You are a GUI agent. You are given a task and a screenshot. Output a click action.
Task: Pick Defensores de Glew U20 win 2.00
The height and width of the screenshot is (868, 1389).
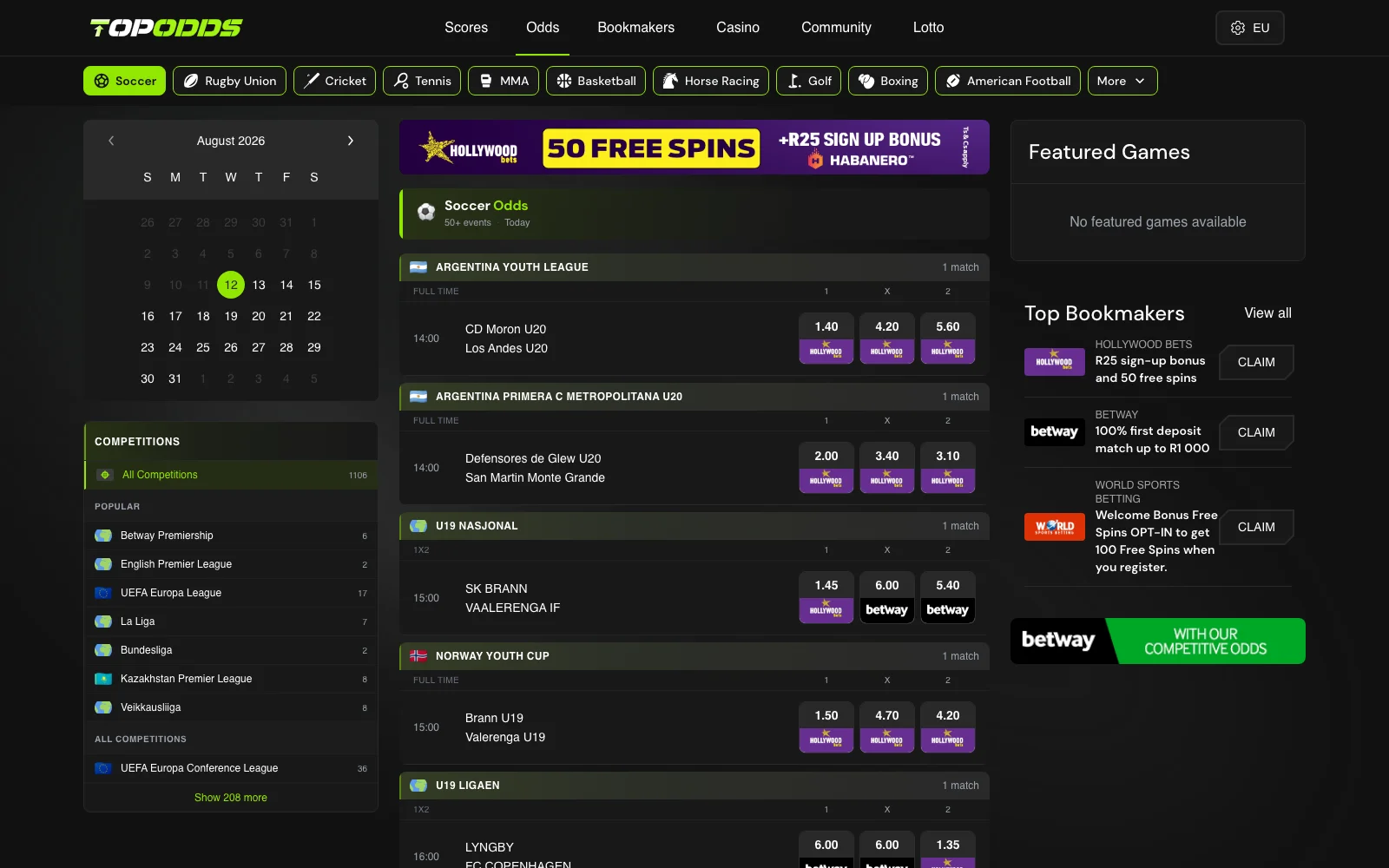pyautogui.click(x=826, y=467)
